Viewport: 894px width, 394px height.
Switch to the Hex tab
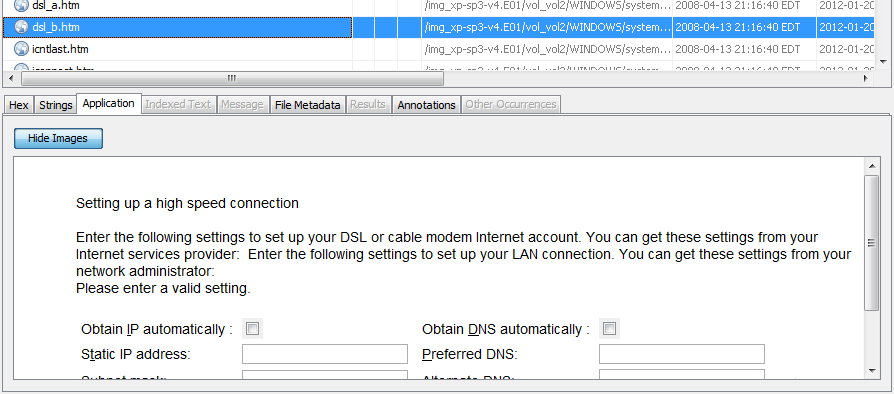pyautogui.click(x=19, y=105)
